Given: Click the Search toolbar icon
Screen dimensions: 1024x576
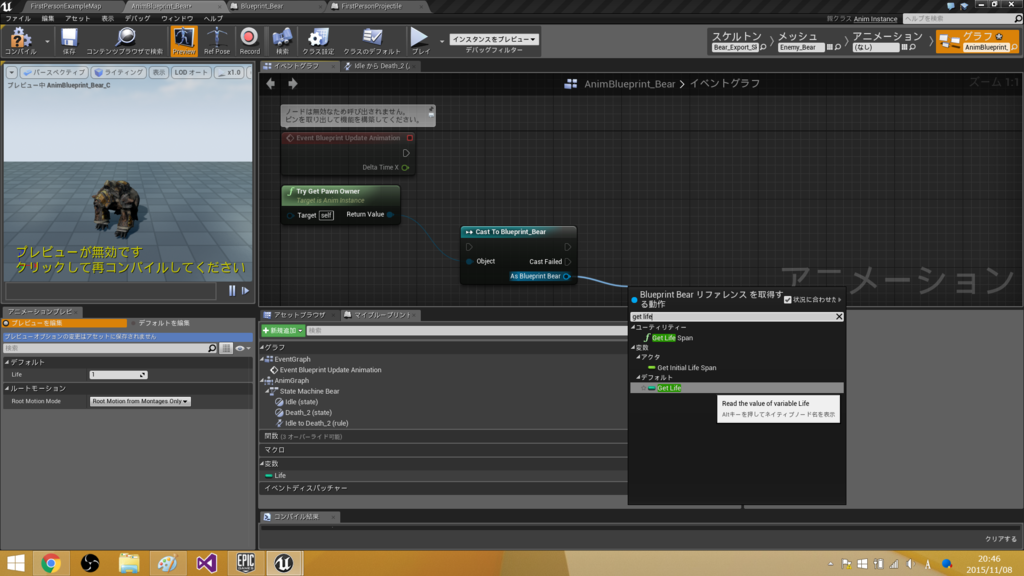Looking at the screenshot, I should pyautogui.click(x=282, y=40).
